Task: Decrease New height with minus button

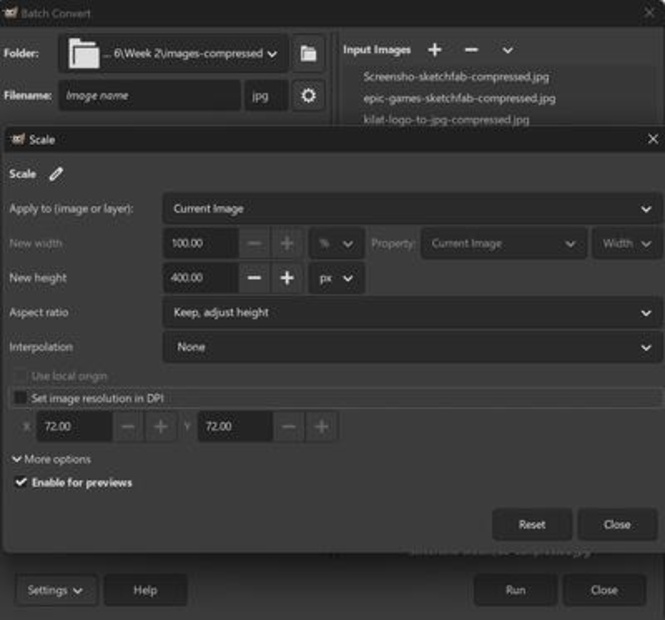Action: (x=254, y=278)
